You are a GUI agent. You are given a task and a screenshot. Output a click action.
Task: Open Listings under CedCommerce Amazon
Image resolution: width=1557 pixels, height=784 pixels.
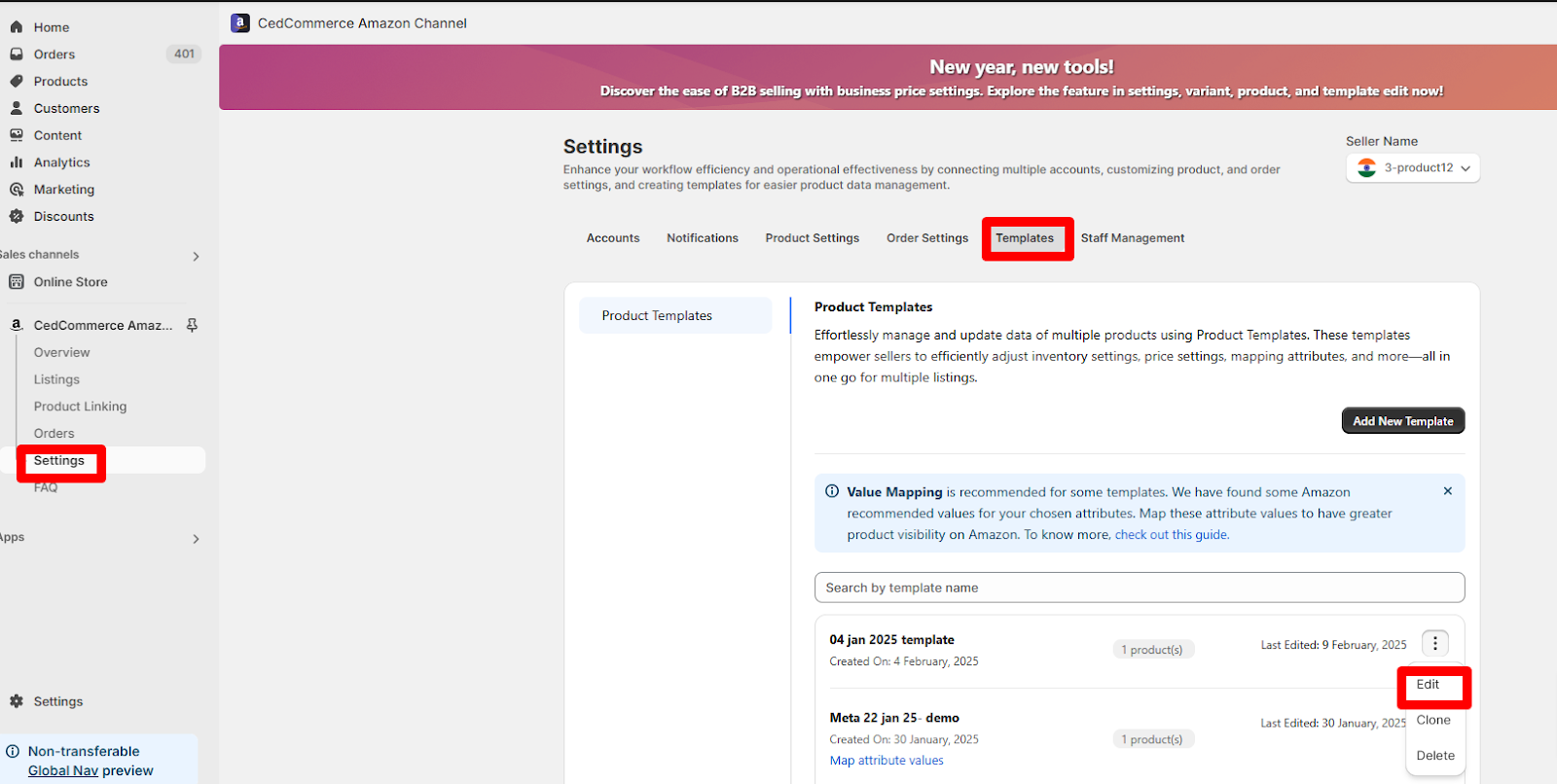pos(56,379)
